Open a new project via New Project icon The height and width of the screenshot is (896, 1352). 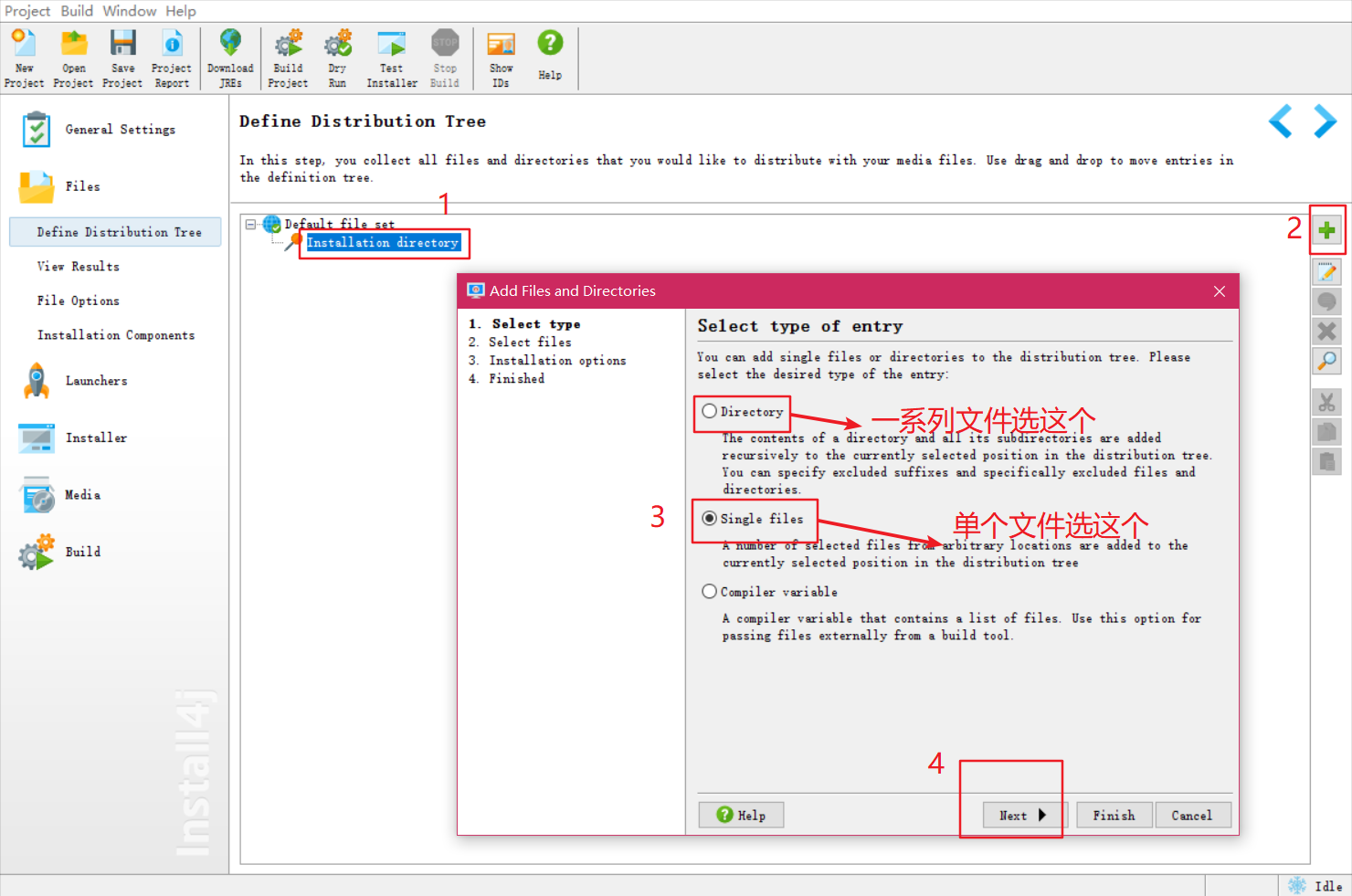(x=24, y=50)
